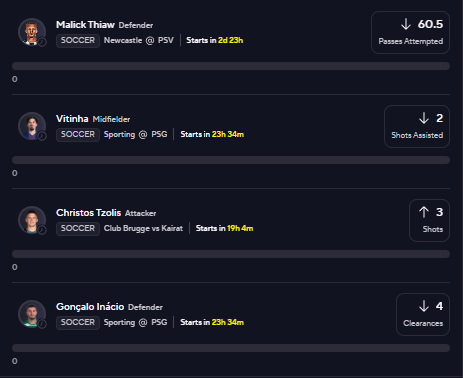Click the down arrow beside 4 Clearances
The width and height of the screenshot is (463, 378).
click(x=424, y=306)
